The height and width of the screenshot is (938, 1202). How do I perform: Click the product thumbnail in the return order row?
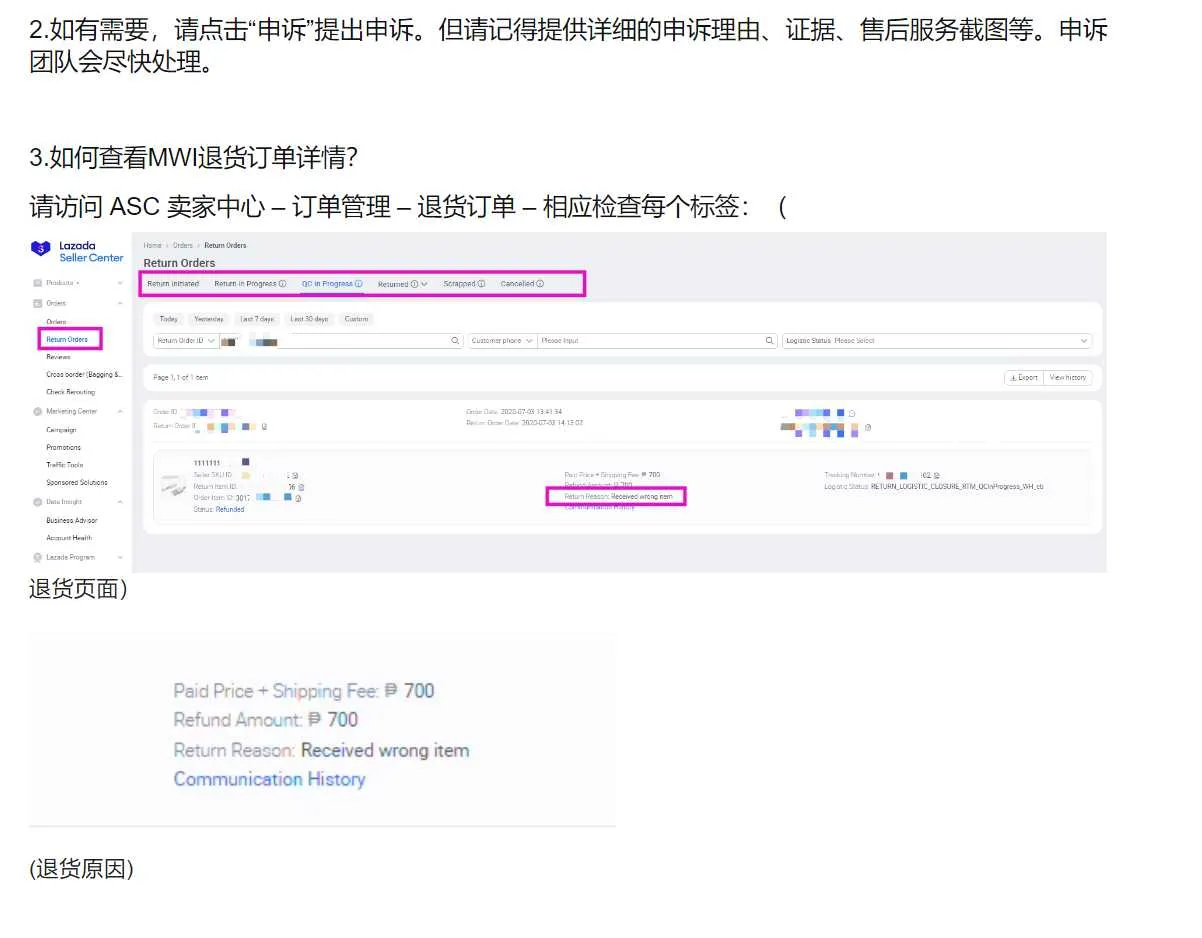(173, 488)
